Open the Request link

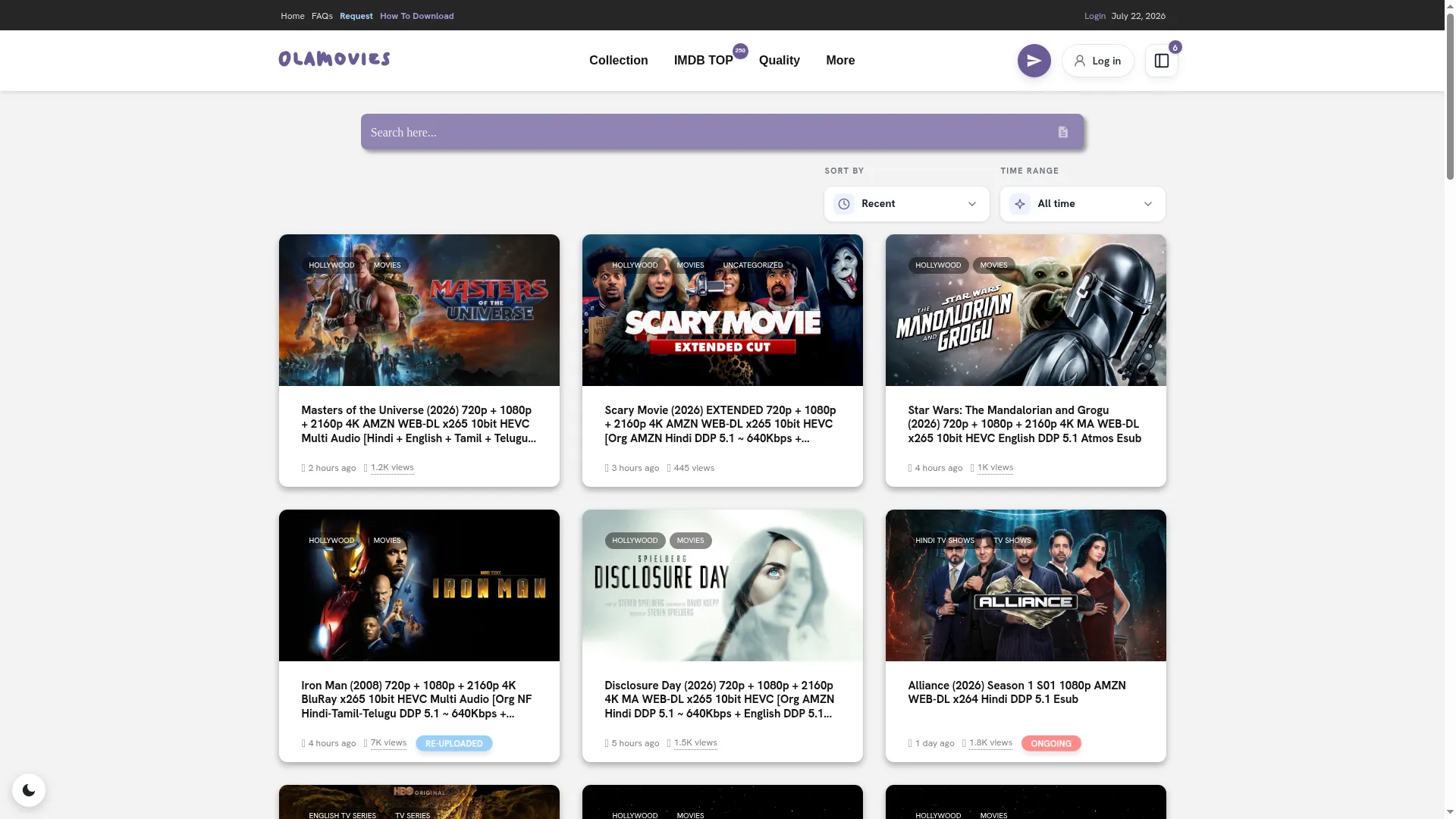[x=356, y=16]
